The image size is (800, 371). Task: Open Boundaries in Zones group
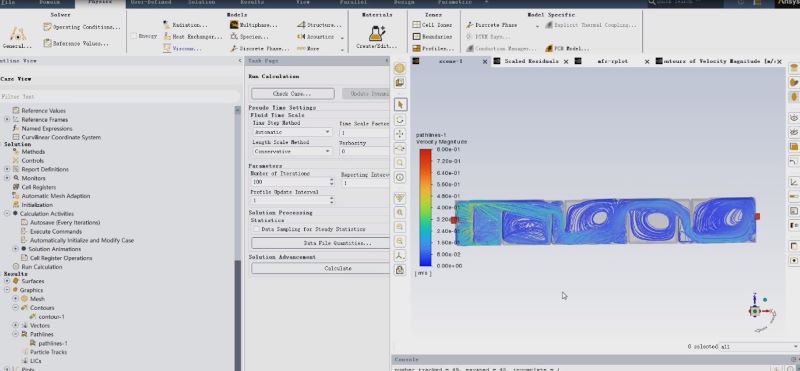pyautogui.click(x=432, y=37)
